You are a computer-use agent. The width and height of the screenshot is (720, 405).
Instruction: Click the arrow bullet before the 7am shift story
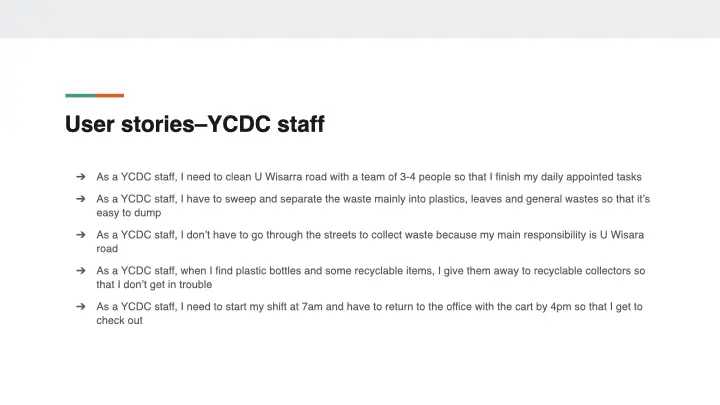coord(80,307)
